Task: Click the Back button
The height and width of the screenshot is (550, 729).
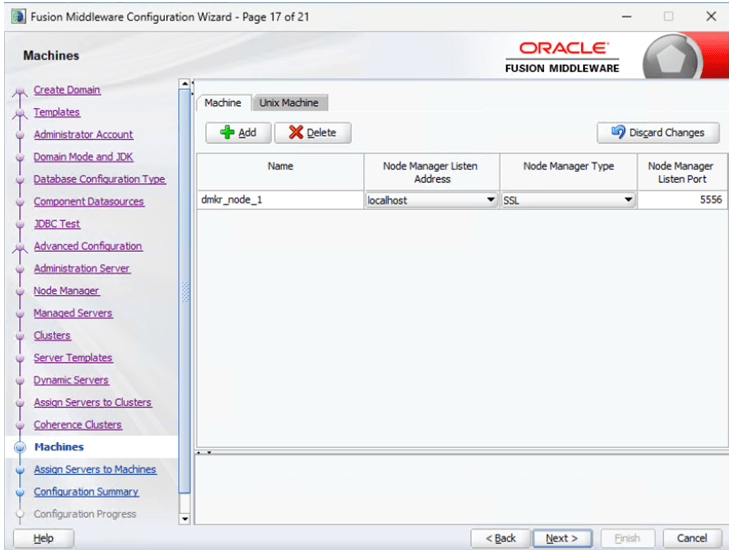Action: (500, 538)
